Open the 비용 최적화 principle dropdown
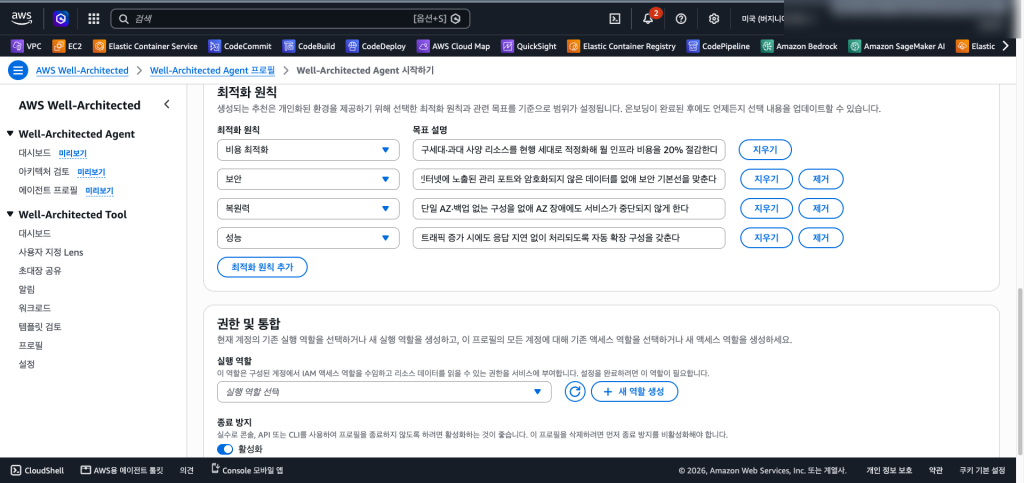 point(308,150)
